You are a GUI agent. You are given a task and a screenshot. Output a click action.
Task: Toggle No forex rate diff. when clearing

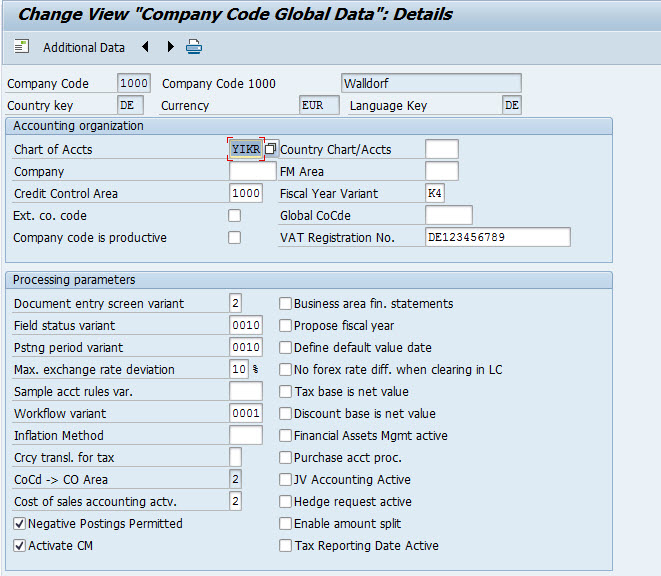[x=285, y=369]
